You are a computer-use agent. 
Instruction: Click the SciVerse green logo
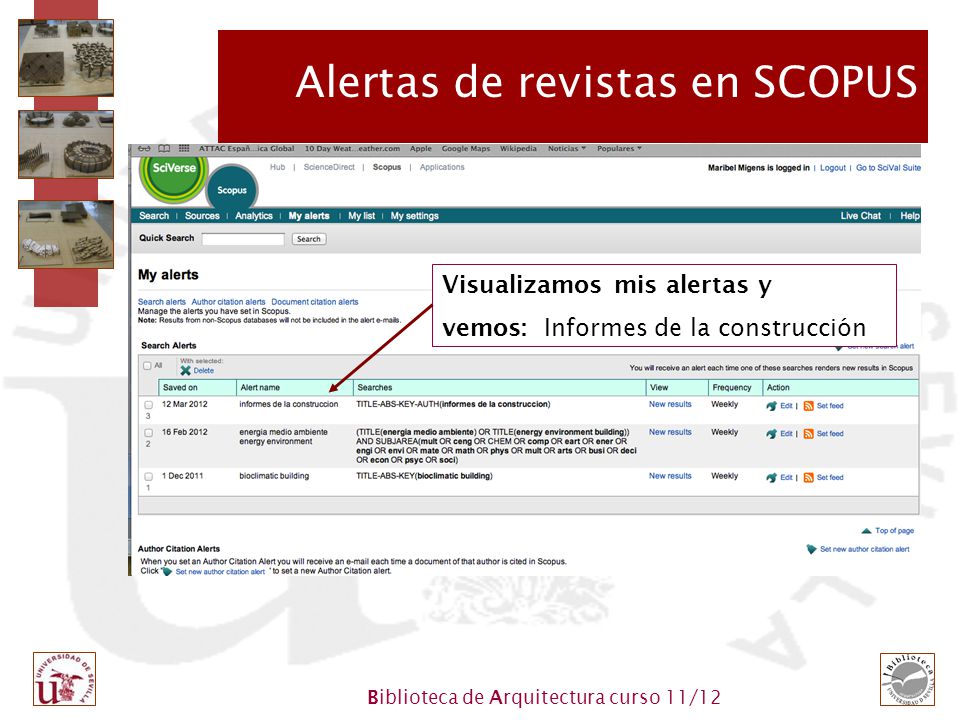(x=174, y=176)
